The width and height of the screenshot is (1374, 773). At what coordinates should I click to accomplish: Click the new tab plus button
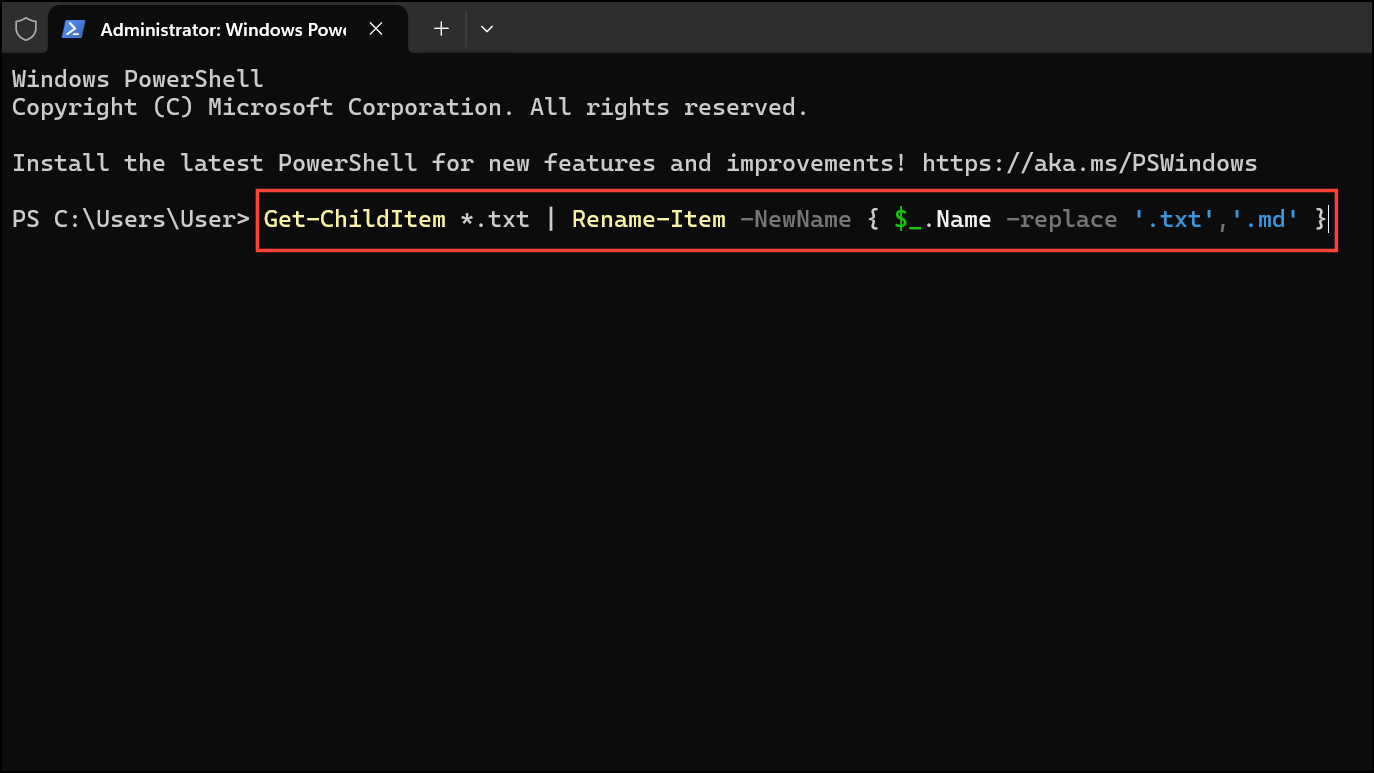point(440,29)
